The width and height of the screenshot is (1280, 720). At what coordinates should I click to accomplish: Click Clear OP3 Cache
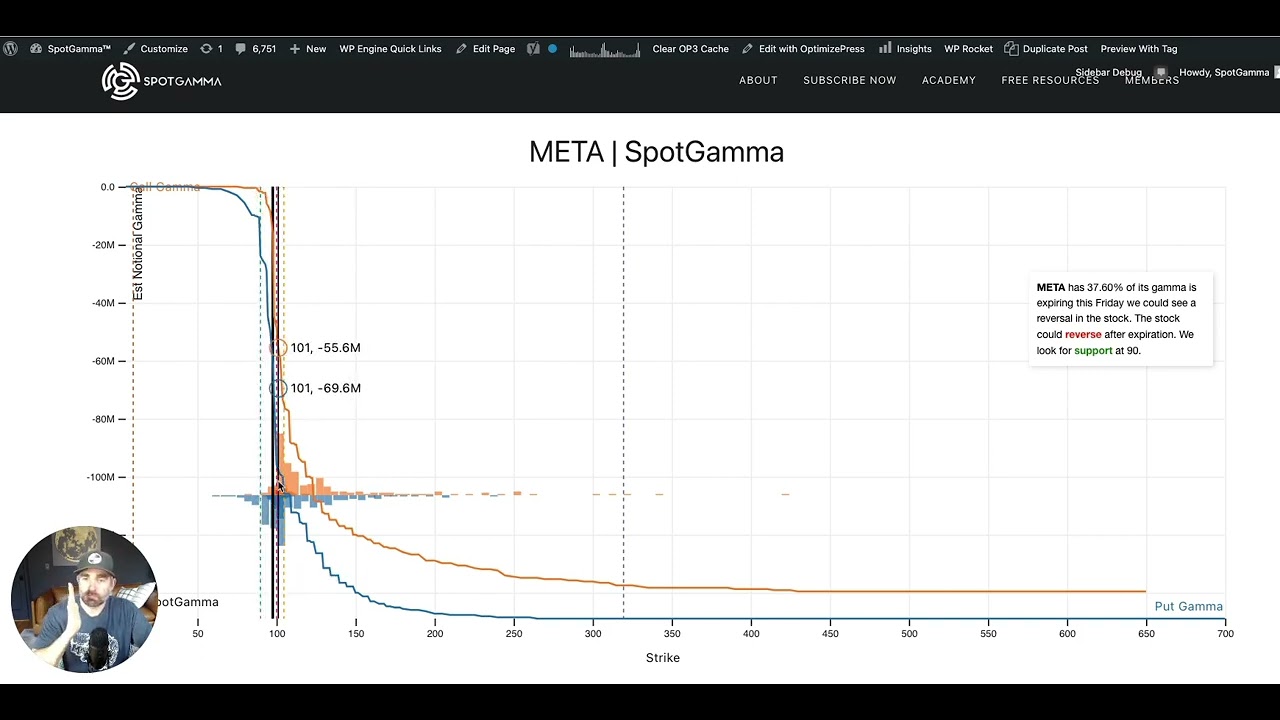pos(690,48)
